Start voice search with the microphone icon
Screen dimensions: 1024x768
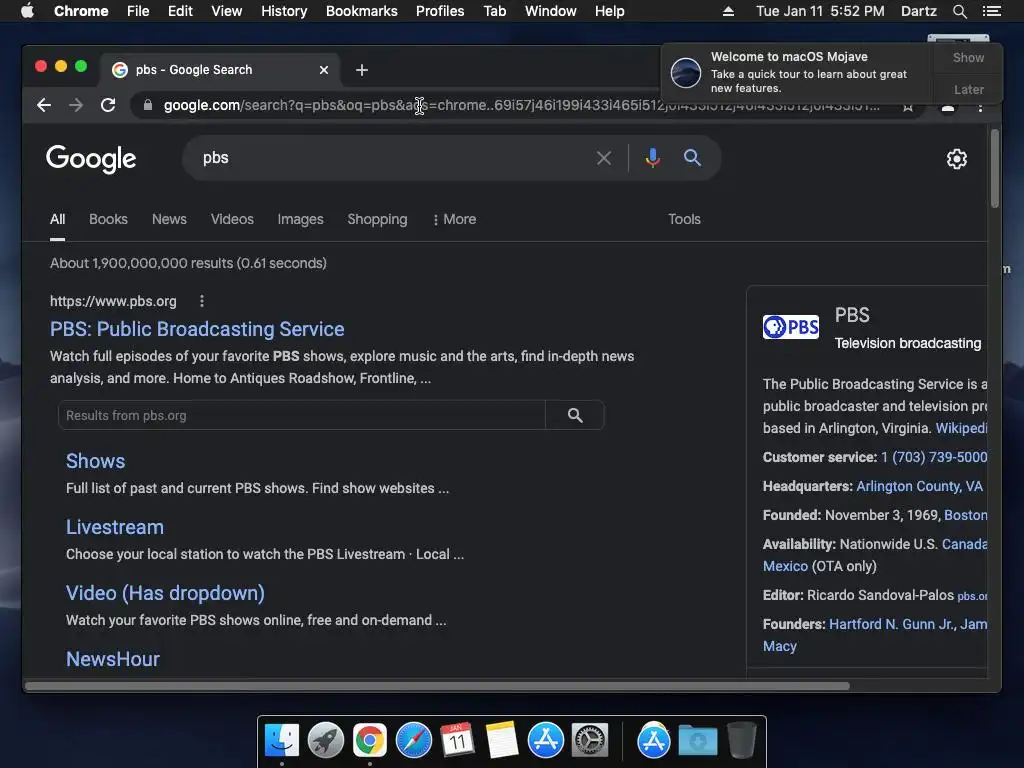click(652, 158)
